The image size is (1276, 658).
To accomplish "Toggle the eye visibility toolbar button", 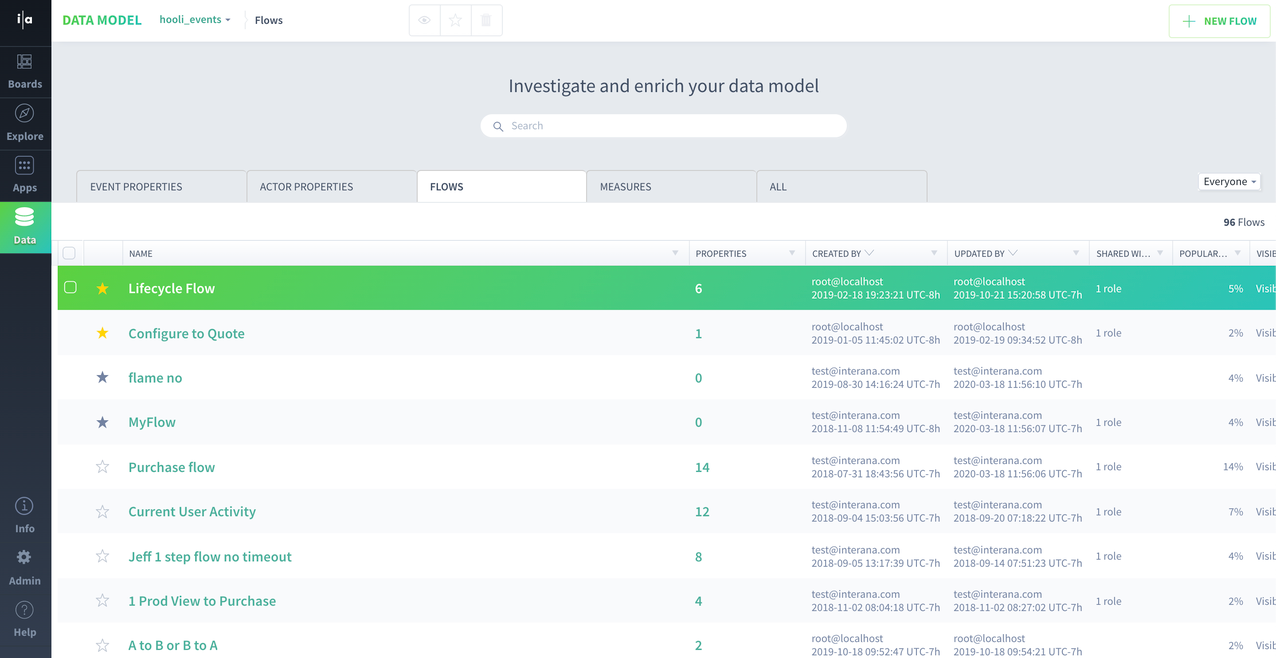I will pyautogui.click(x=425, y=20).
